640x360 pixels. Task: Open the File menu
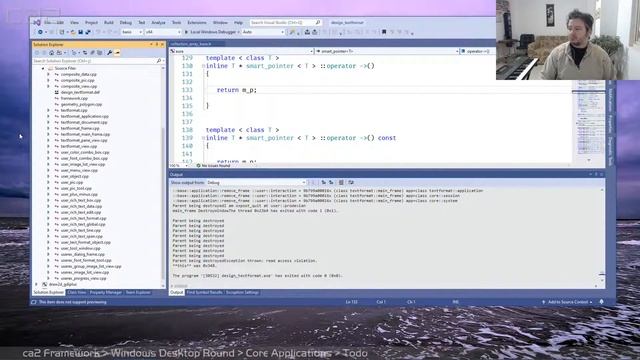(48, 22)
